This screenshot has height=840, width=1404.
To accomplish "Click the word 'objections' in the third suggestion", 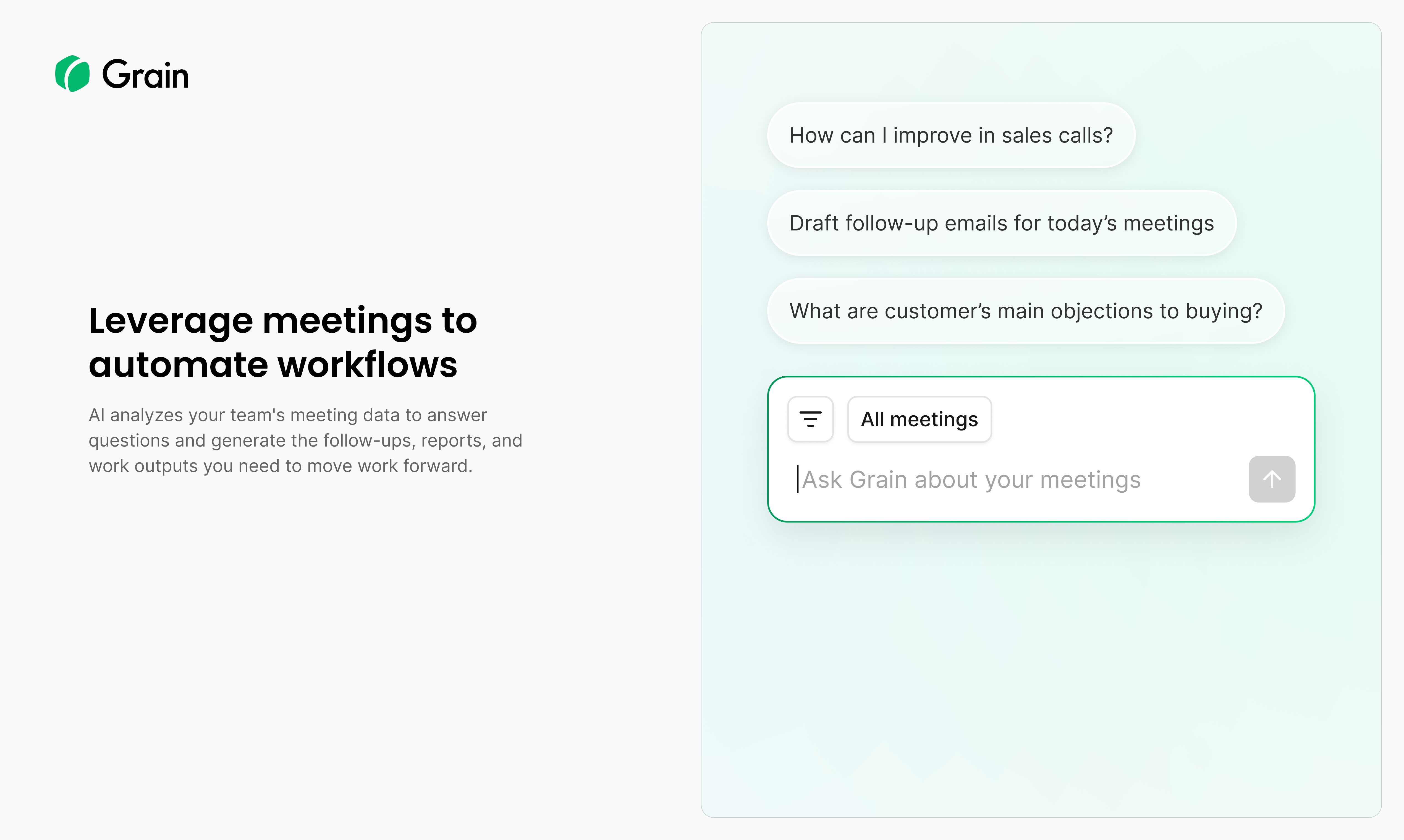I will (x=1101, y=311).
